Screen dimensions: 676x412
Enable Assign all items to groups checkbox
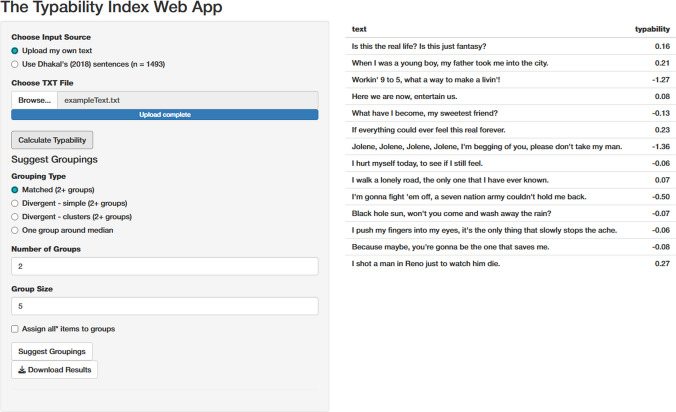(15, 329)
